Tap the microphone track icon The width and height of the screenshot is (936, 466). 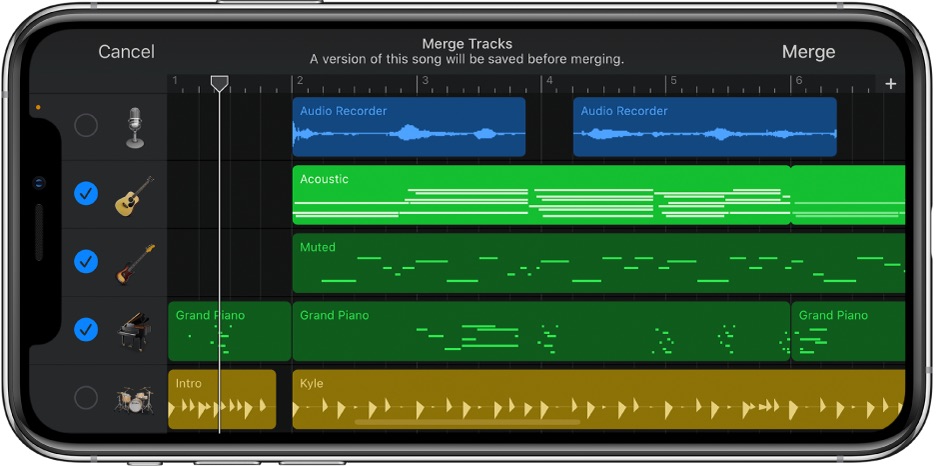pos(135,128)
